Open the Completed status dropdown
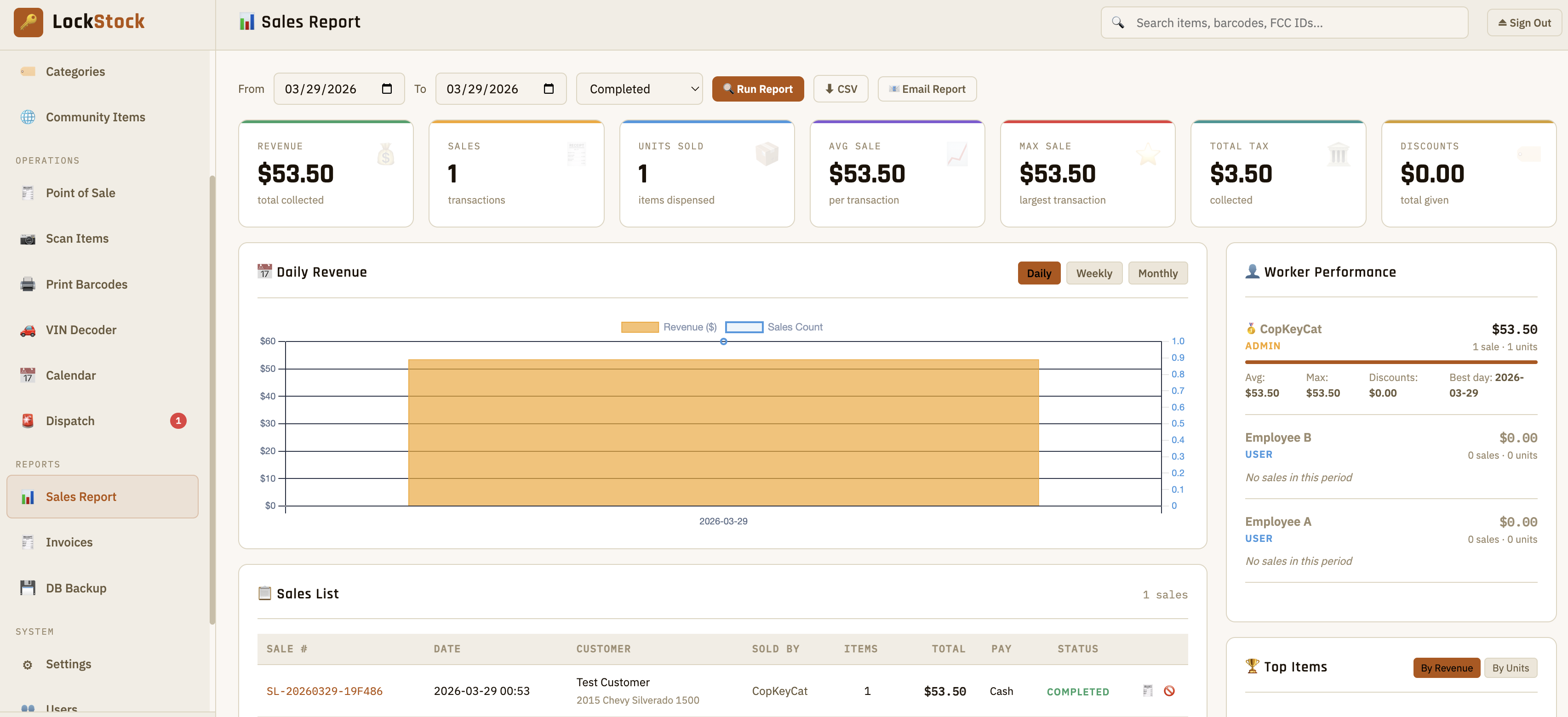Screen dimensions: 1568x717 639,88
